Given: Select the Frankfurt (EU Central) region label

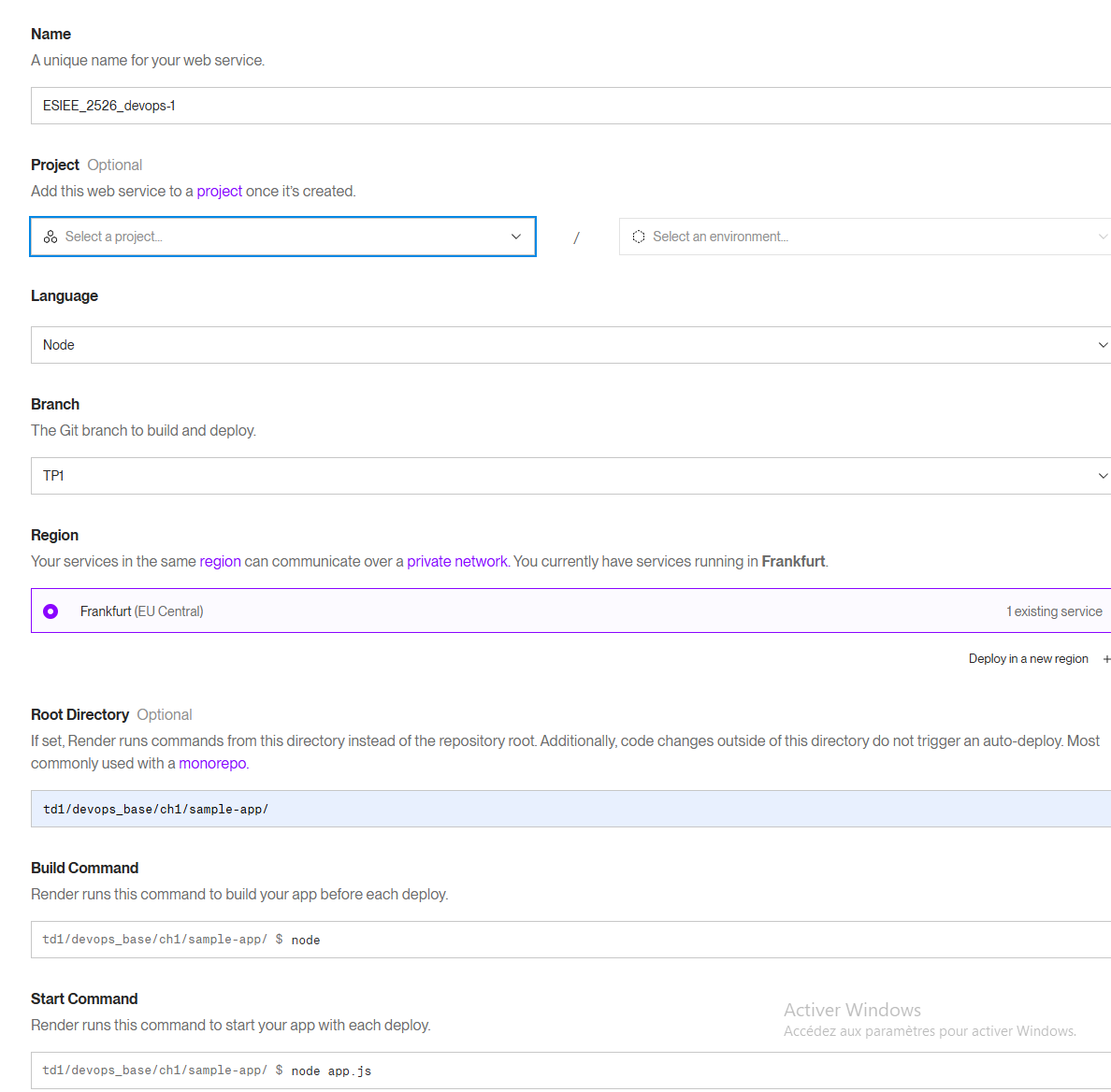Looking at the screenshot, I should pos(141,611).
